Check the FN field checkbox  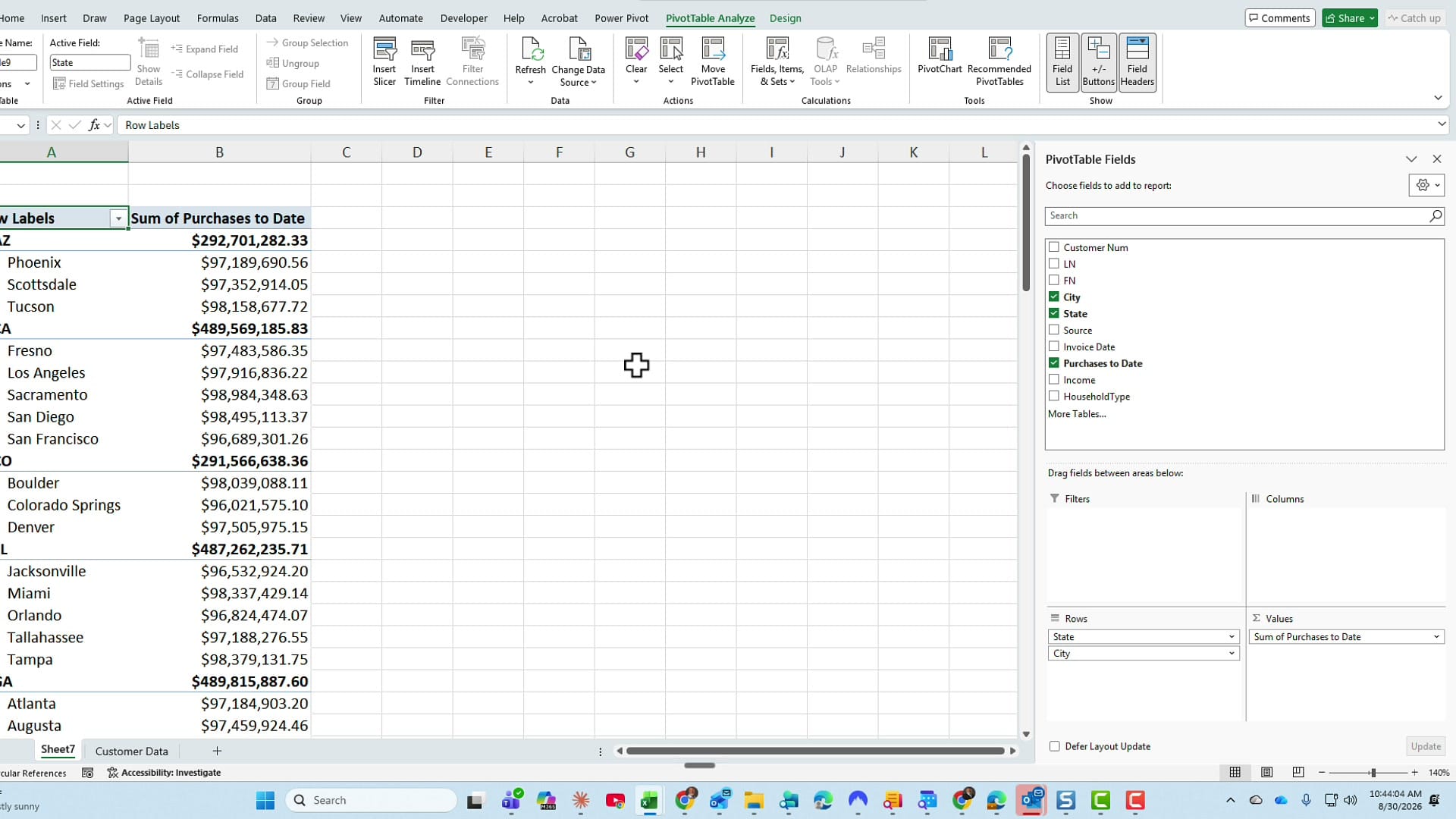click(x=1054, y=281)
